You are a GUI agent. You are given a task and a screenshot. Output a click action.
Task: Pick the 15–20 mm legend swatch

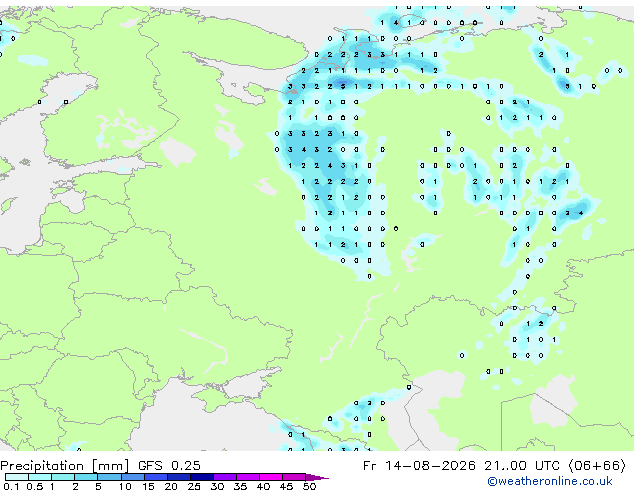[155, 477]
